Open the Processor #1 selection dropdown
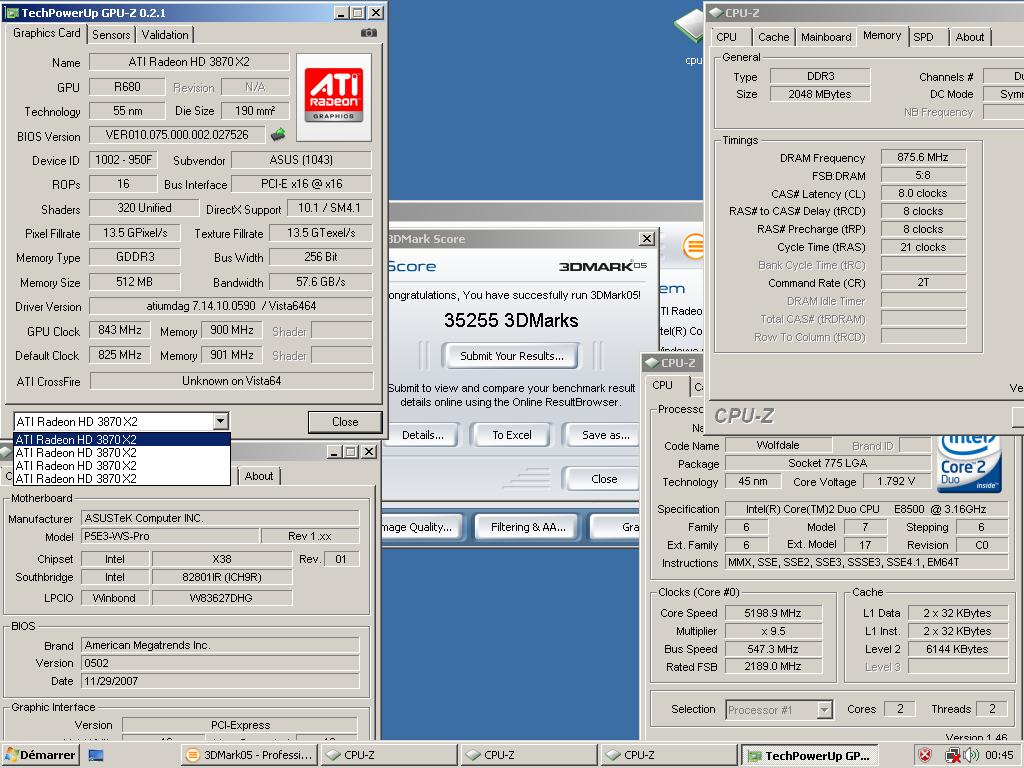Image resolution: width=1024 pixels, height=768 pixels. 825,709
